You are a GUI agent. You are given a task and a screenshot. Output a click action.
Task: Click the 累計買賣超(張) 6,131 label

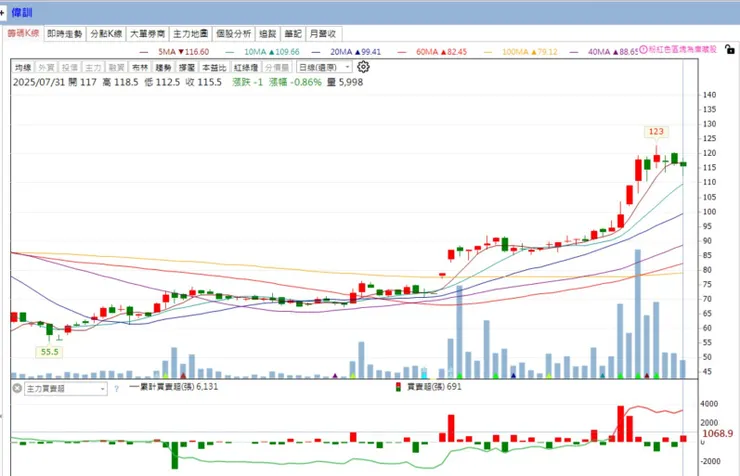(178, 387)
